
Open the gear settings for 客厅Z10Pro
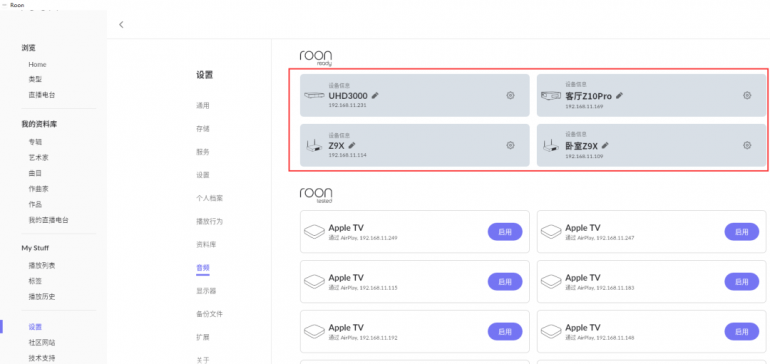point(747,95)
